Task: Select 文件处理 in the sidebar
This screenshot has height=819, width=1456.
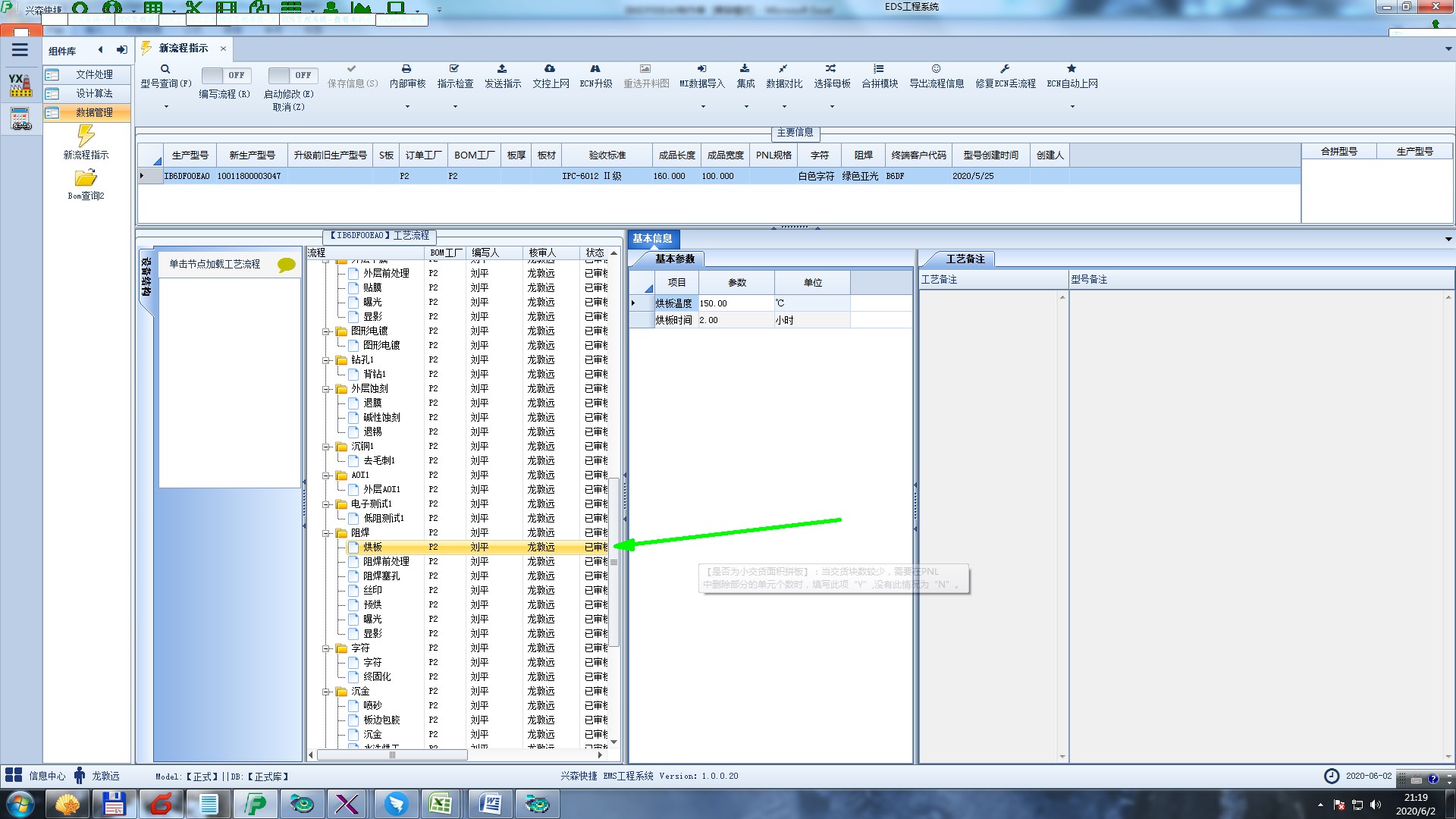Action: click(94, 74)
